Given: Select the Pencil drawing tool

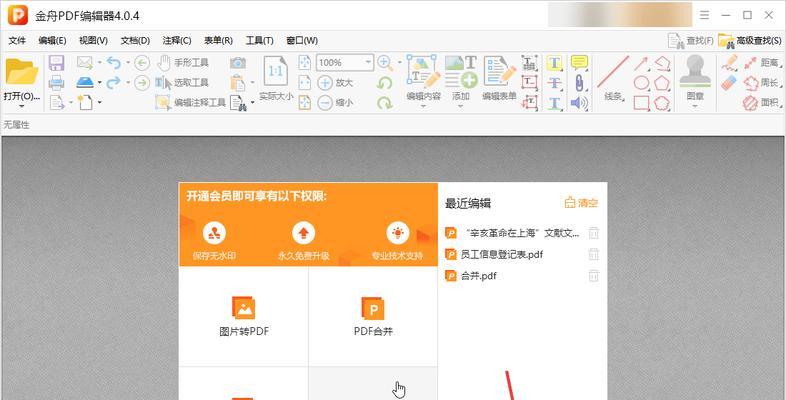Looking at the screenshot, I should coord(730,63).
